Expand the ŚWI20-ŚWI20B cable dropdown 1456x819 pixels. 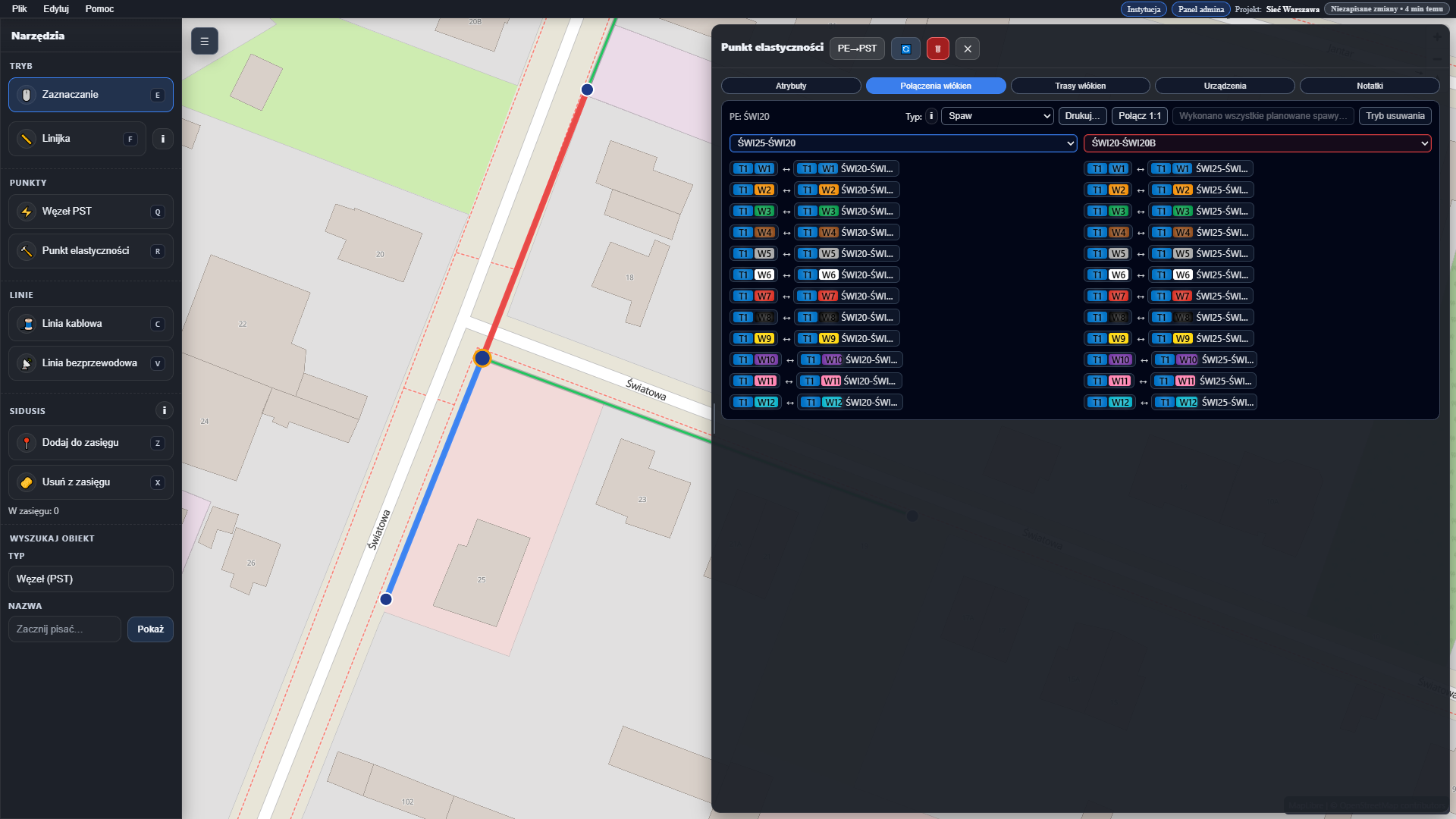coord(1257,143)
